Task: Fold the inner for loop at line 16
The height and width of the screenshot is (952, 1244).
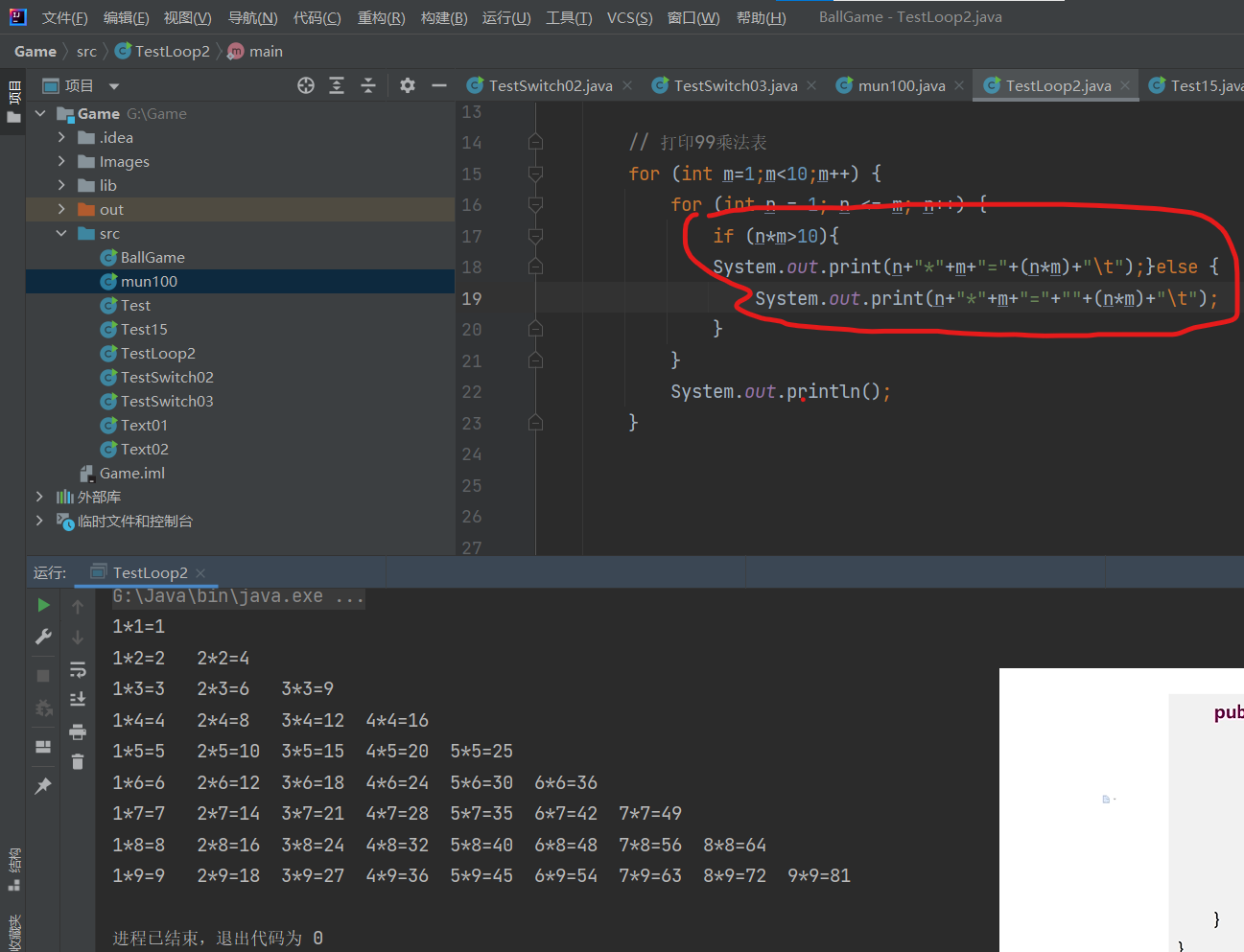Action: coord(535,204)
